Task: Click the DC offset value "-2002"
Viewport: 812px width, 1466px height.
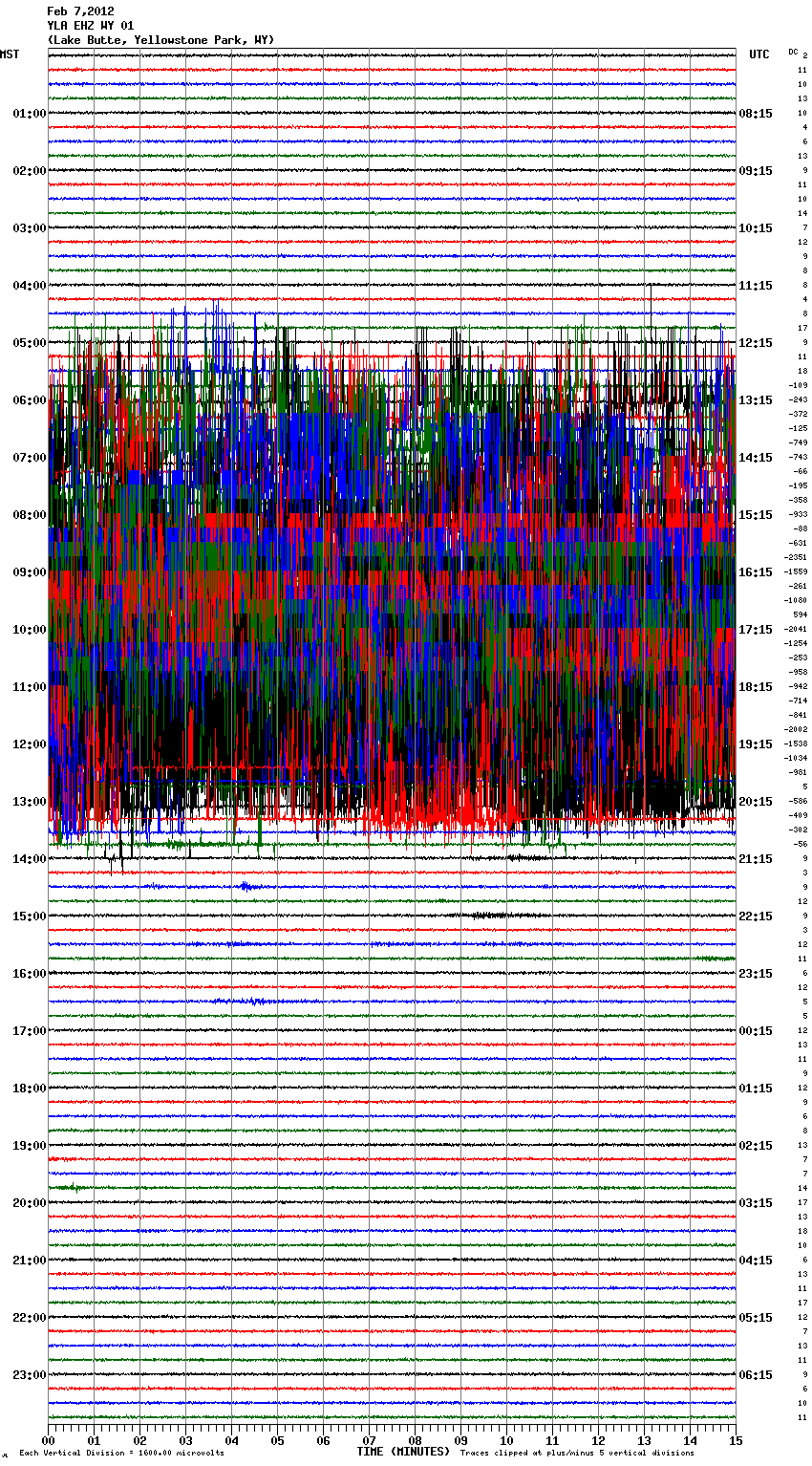Action: 796,729
